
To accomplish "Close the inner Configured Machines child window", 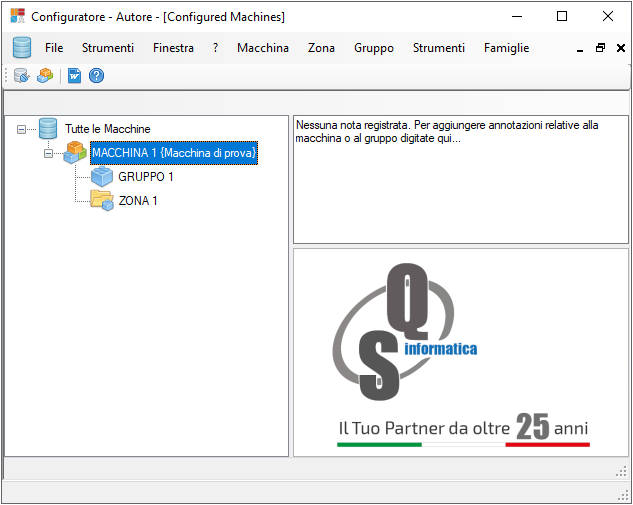I will click(621, 48).
